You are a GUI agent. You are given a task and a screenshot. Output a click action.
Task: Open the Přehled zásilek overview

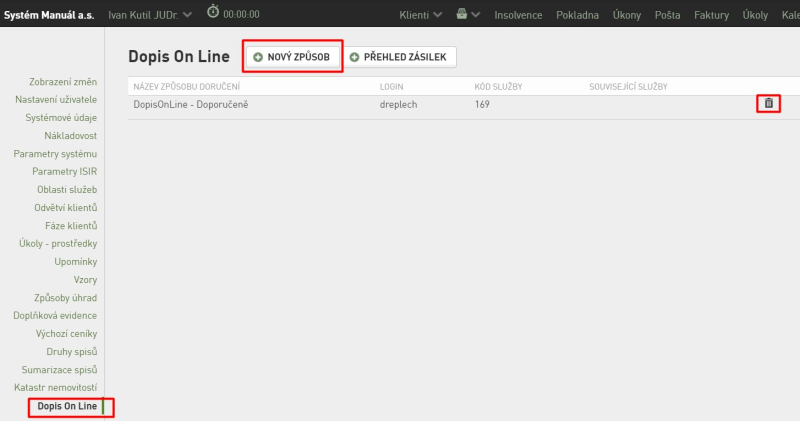click(x=398, y=57)
